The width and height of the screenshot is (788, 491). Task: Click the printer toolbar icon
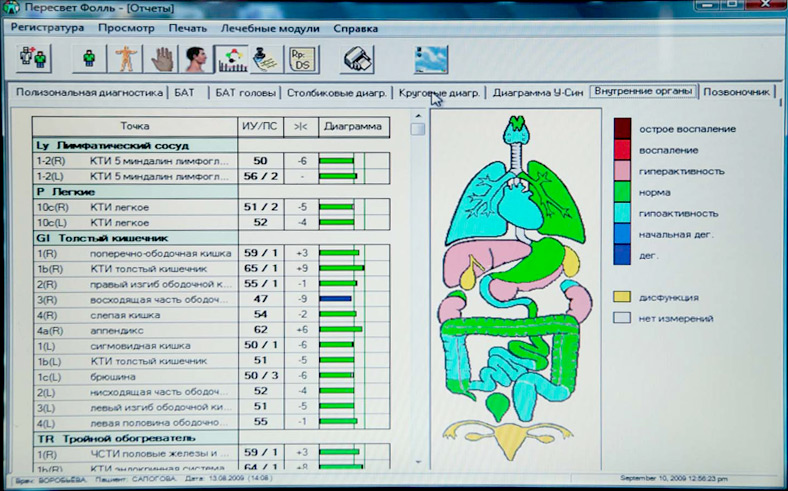(x=357, y=59)
